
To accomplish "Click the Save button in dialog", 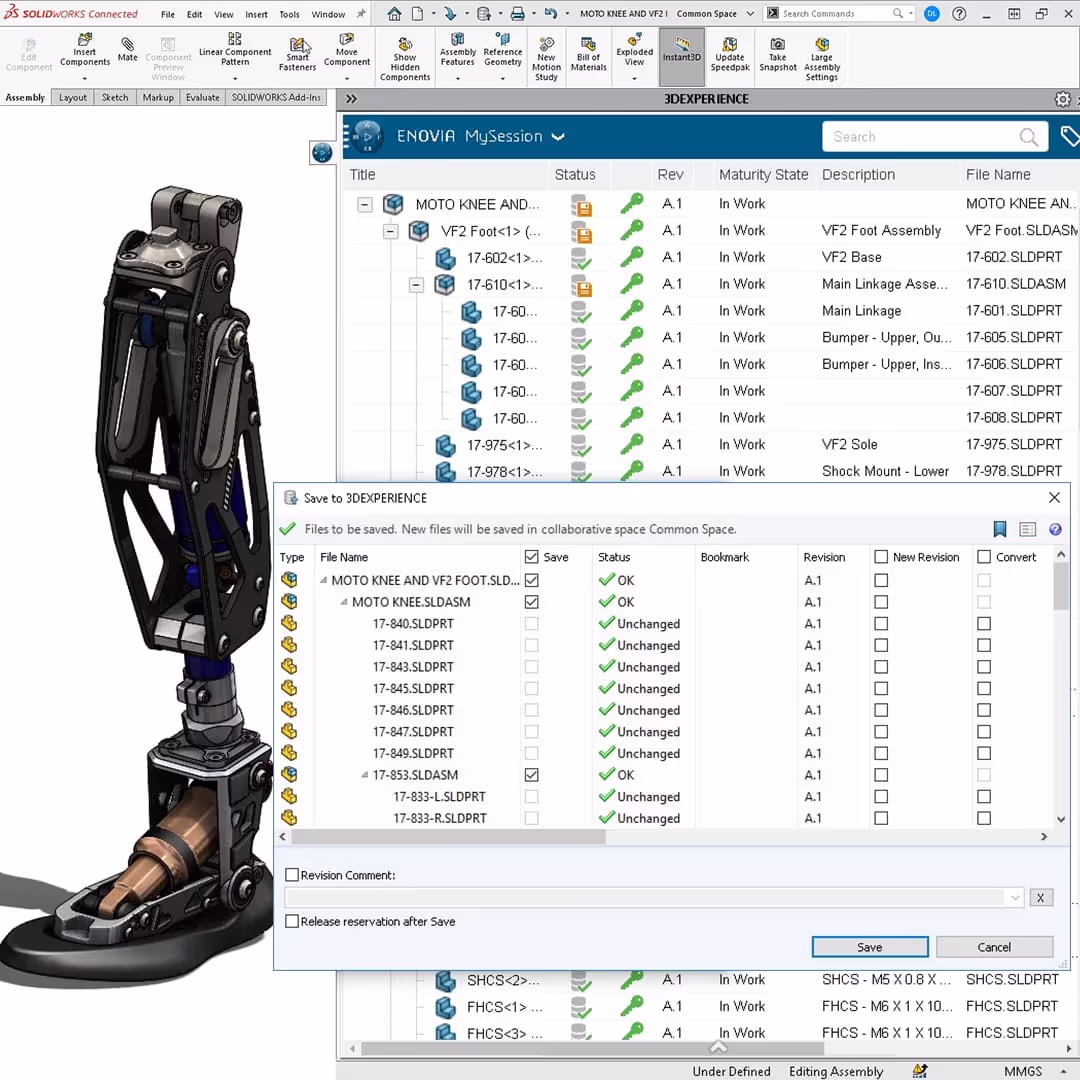I will [869, 947].
